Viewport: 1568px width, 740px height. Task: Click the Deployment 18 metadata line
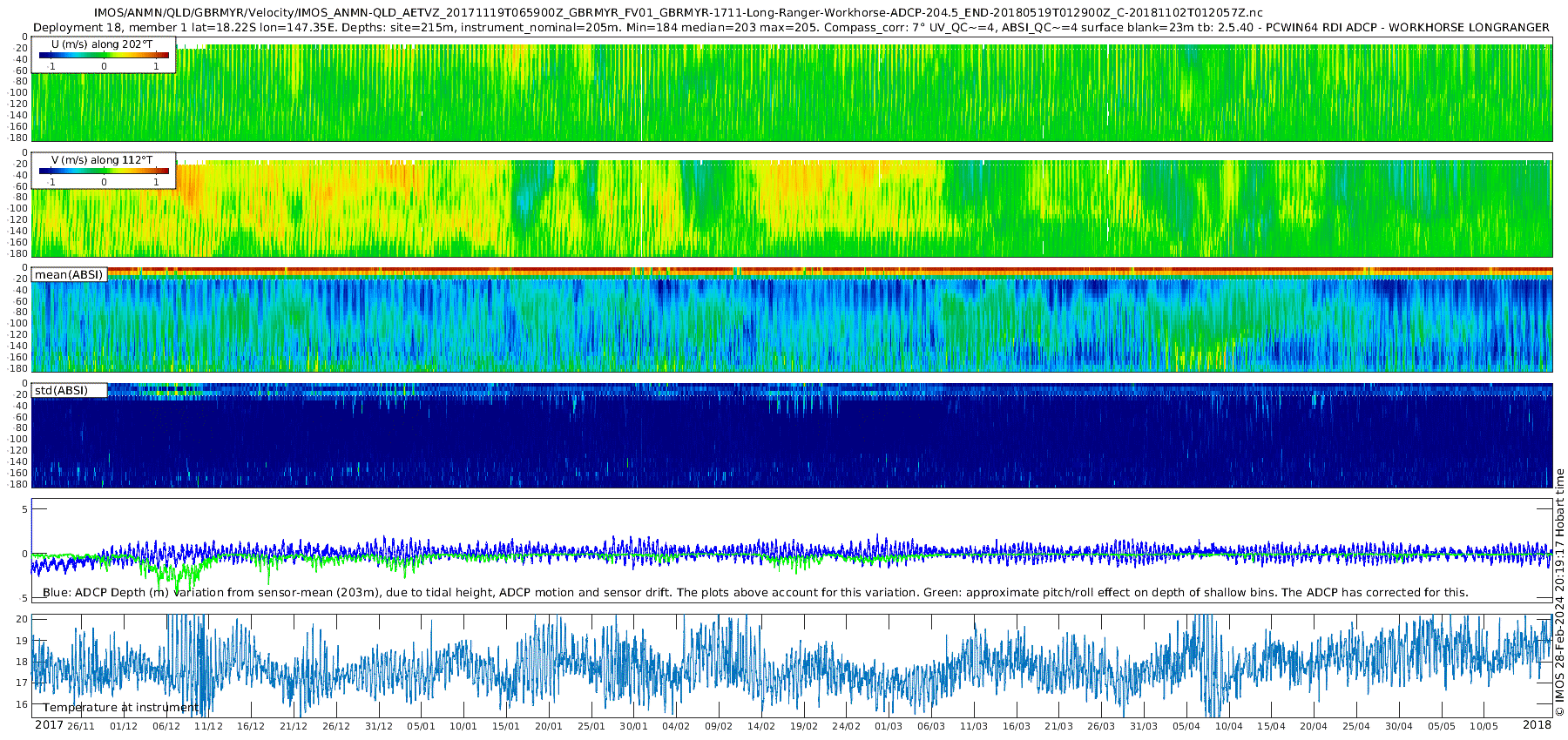[791, 27]
